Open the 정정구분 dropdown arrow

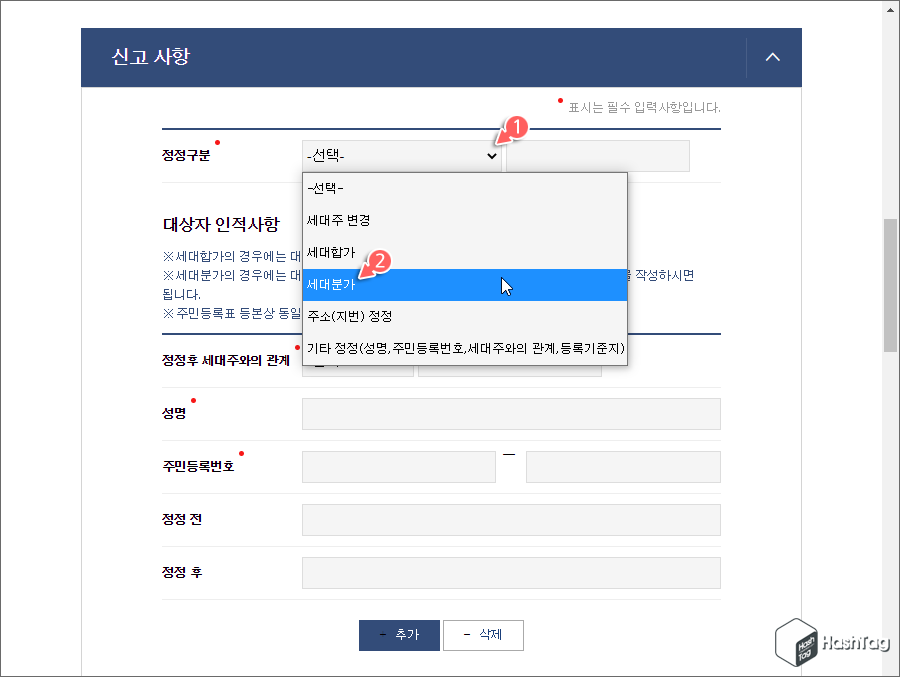click(x=490, y=155)
